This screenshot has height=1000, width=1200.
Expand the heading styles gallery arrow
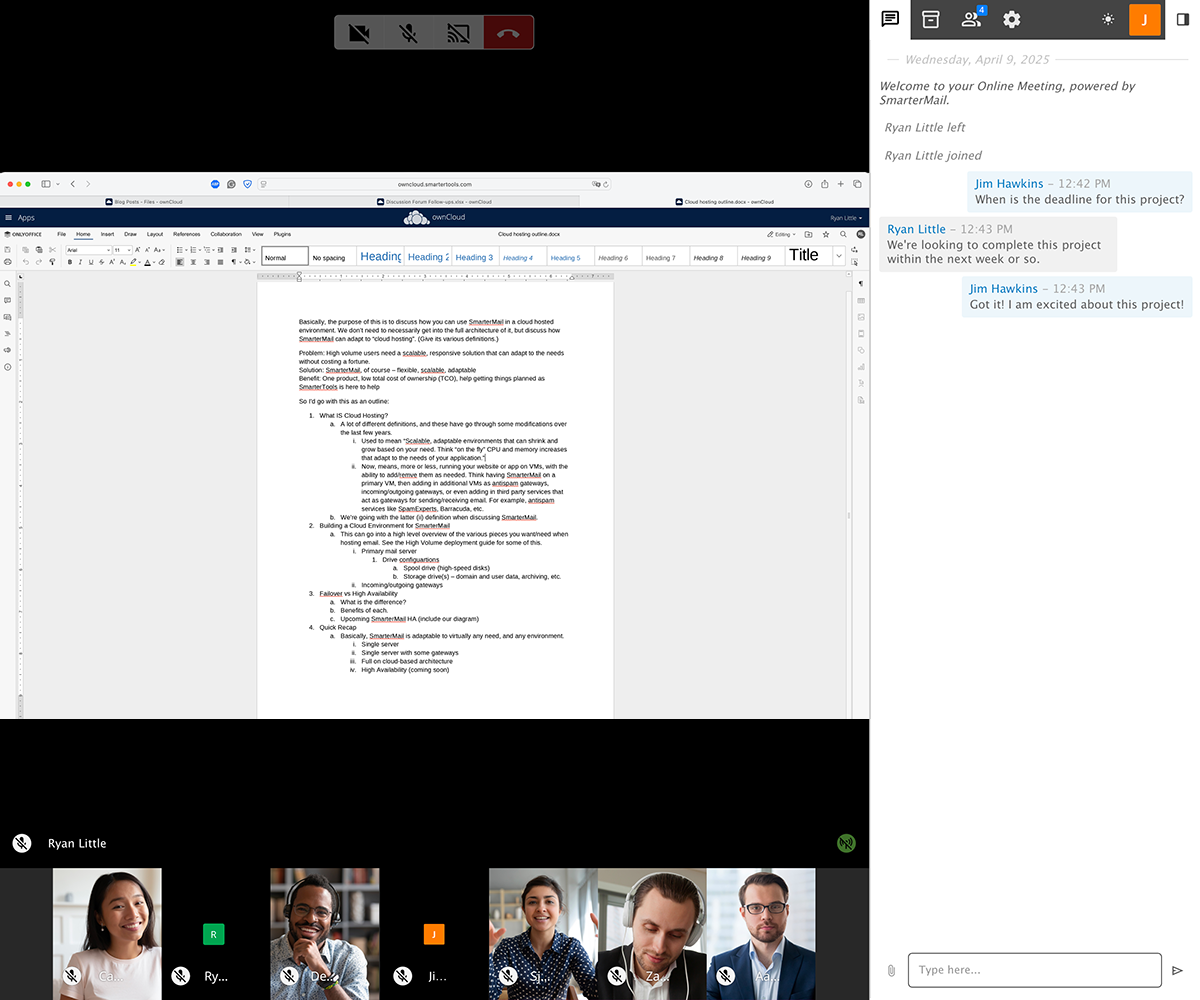[x=838, y=256]
